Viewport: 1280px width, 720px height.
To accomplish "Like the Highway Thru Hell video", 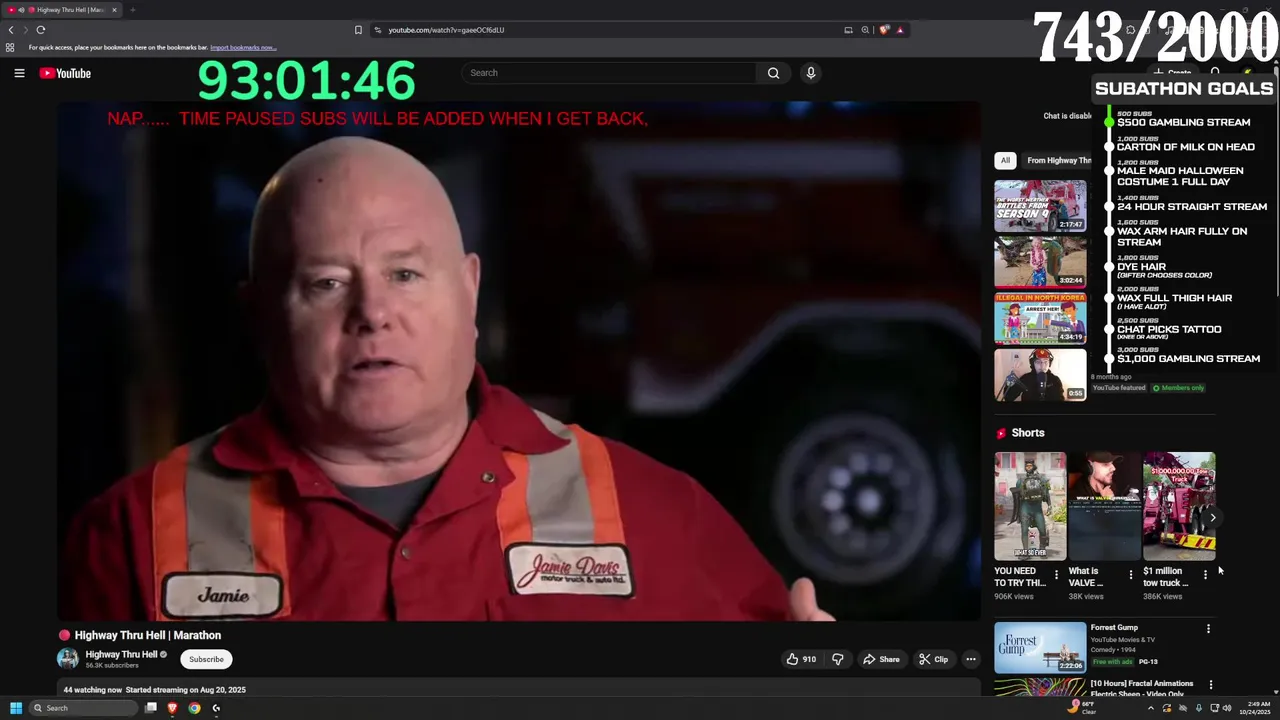I will (801, 659).
